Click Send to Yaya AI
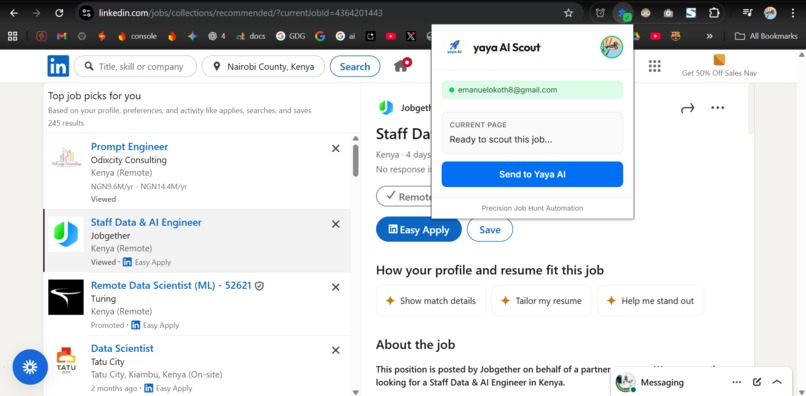Image resolution: width=806 pixels, height=396 pixels. click(x=532, y=174)
